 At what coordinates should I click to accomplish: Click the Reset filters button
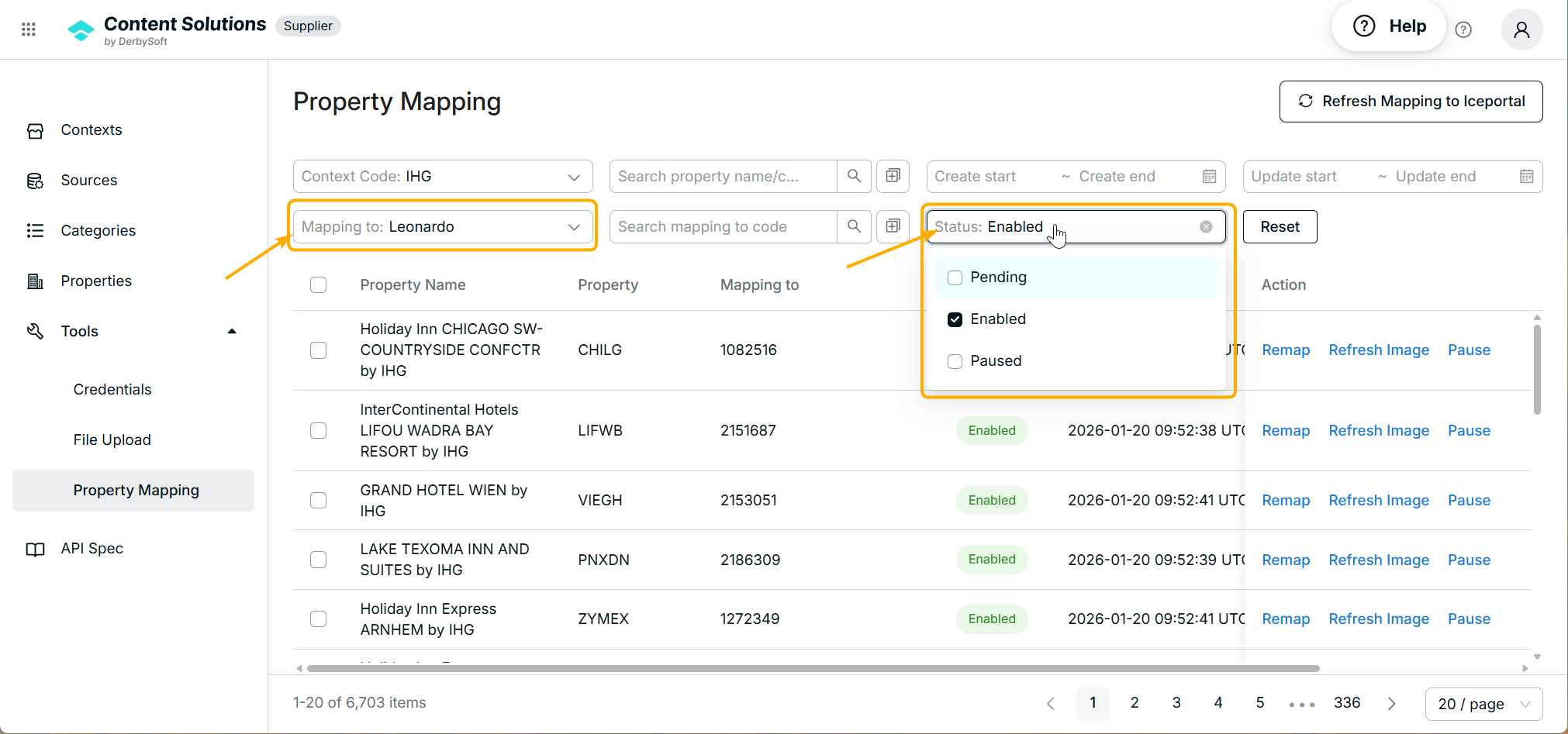[x=1280, y=226]
